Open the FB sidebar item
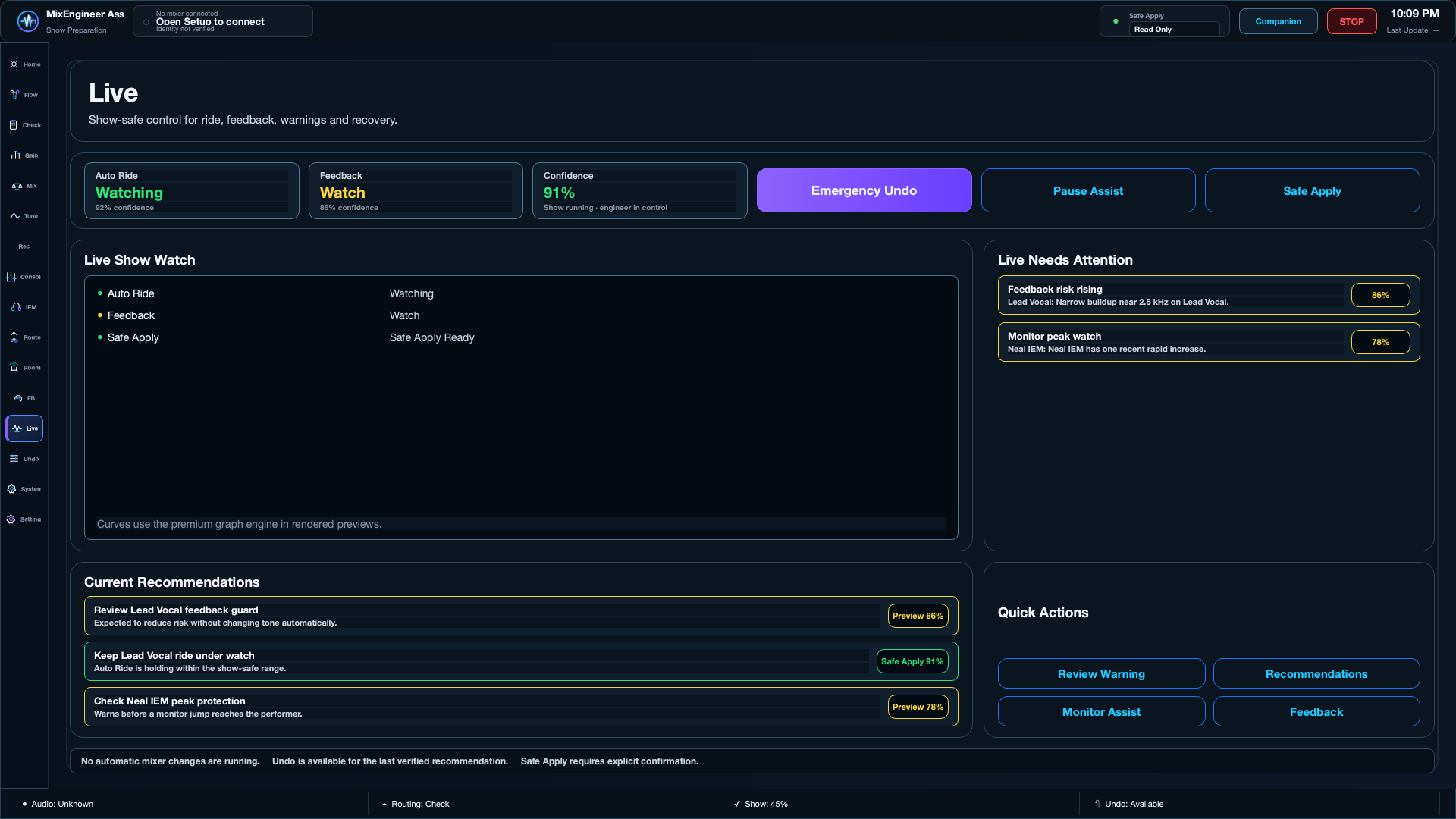1456x819 pixels. [24, 398]
